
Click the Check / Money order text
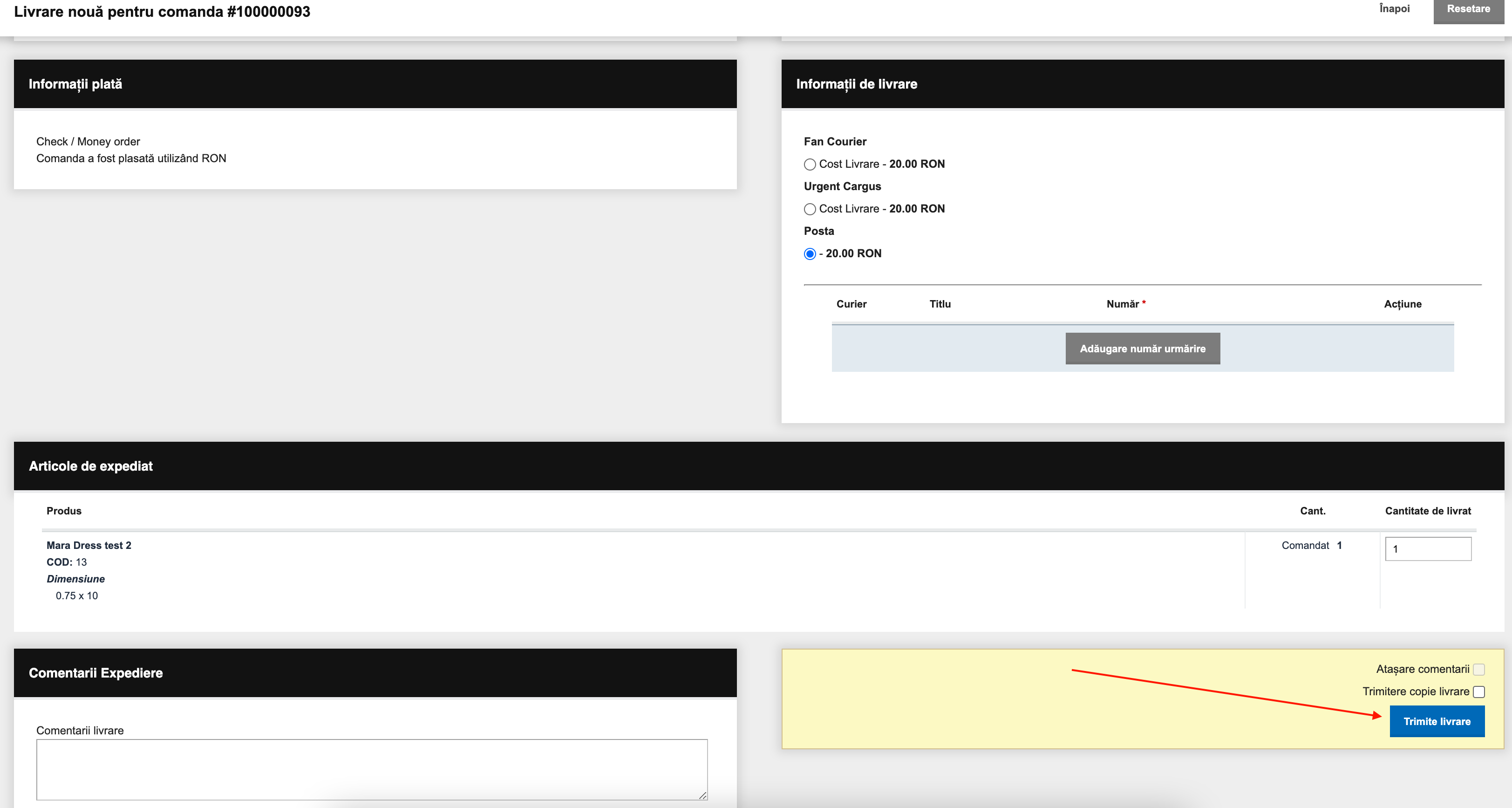[88, 142]
